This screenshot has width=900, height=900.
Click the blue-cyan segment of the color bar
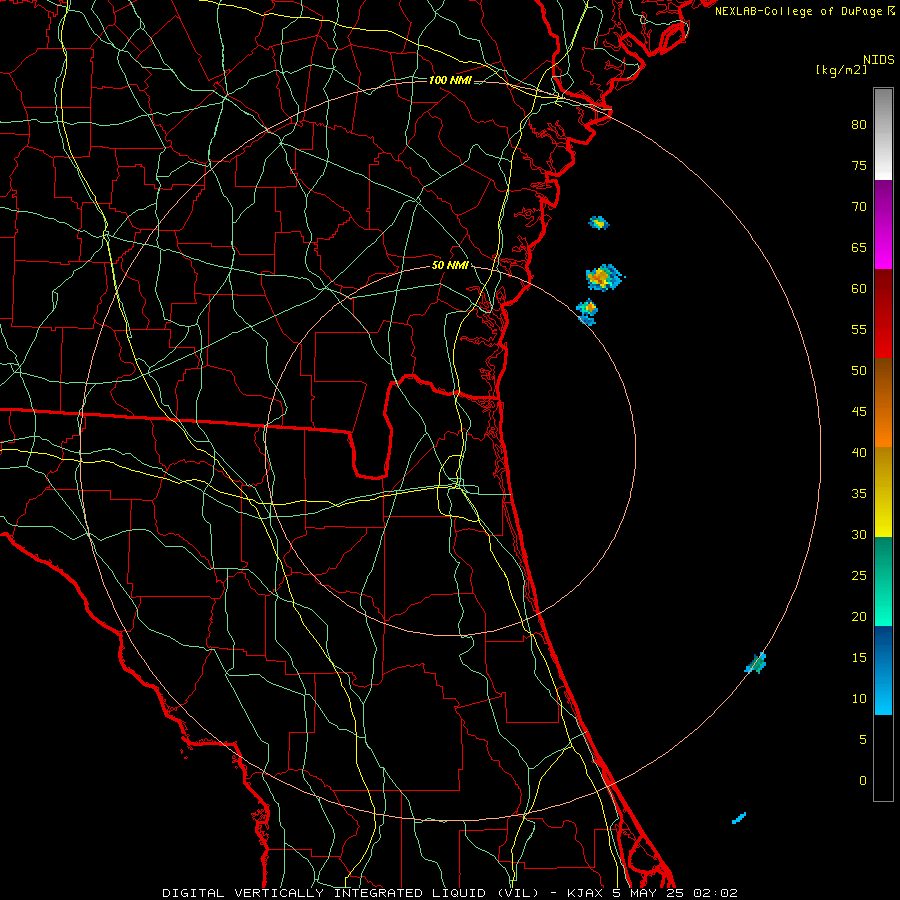[x=883, y=670]
